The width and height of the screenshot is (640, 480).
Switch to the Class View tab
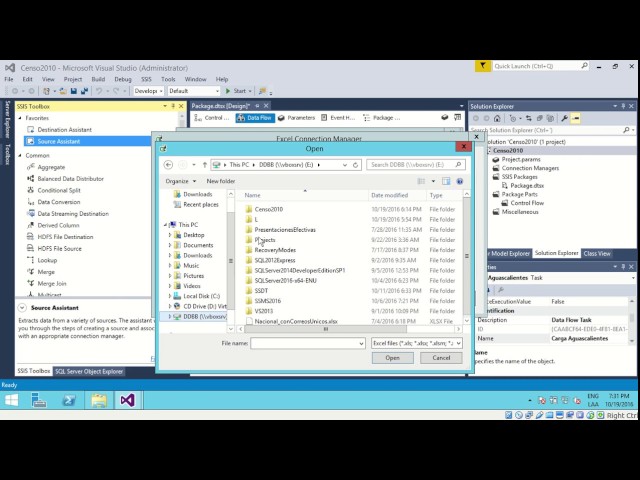pos(597,253)
